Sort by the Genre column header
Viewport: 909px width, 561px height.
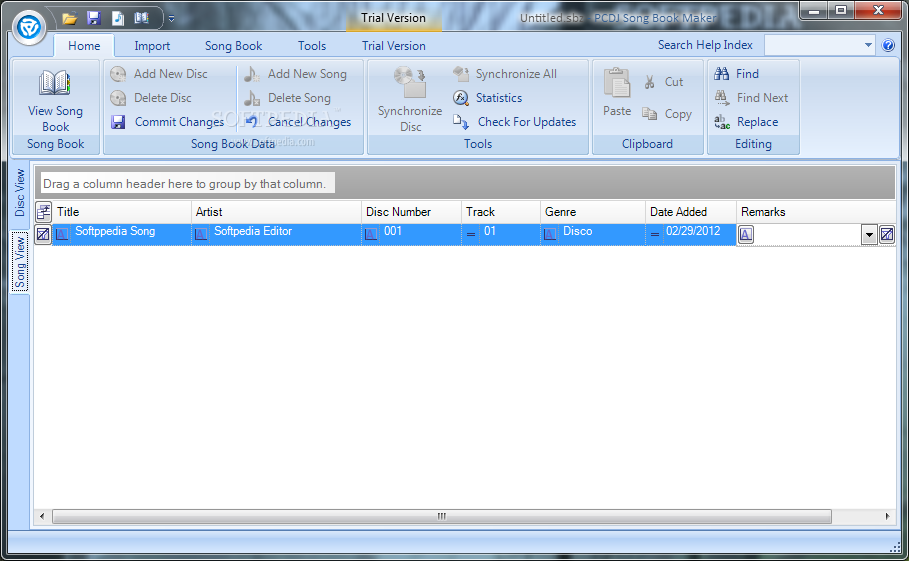point(592,212)
